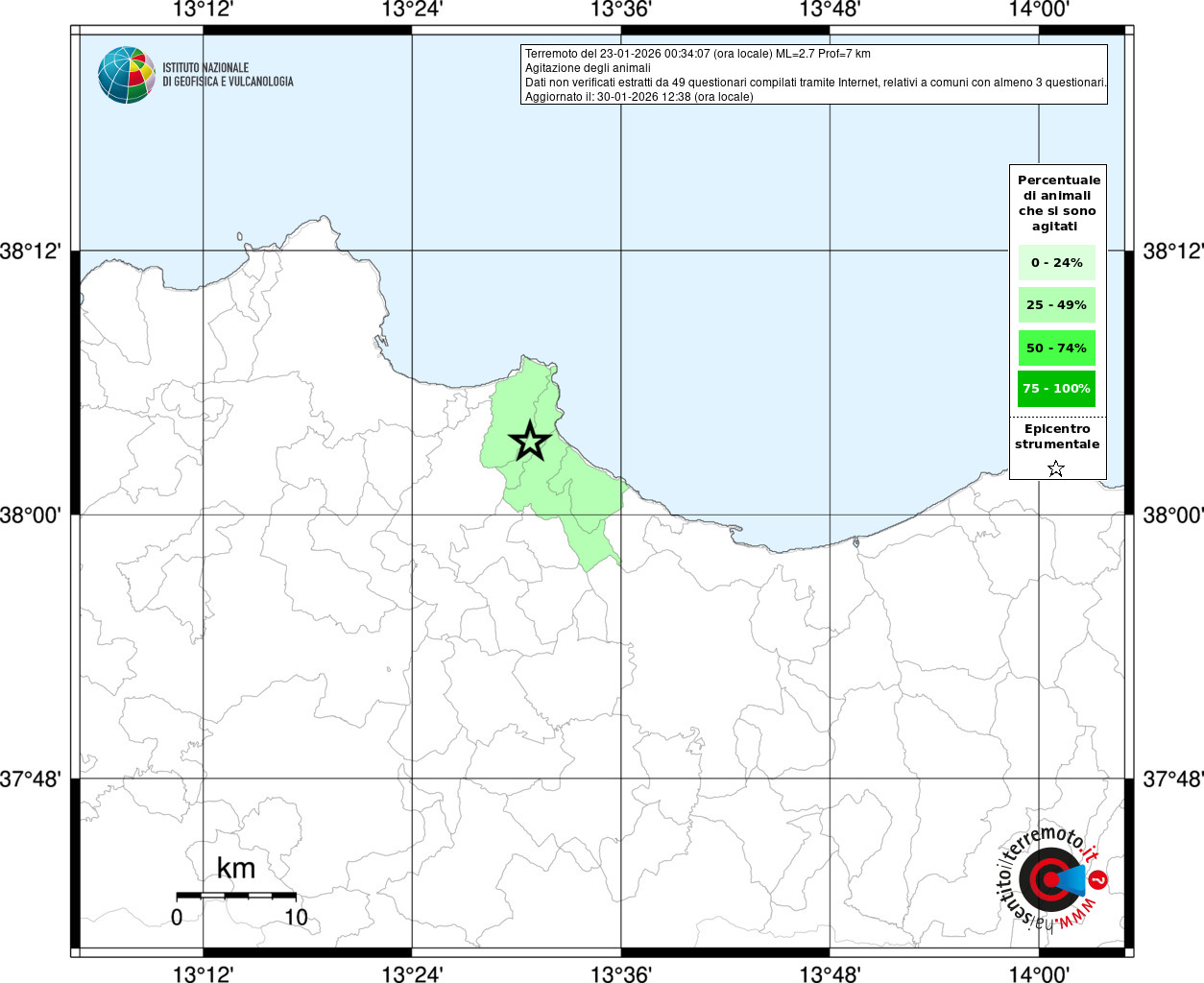Click the red question mark circle icon
1204x983 pixels.
coord(1098,879)
